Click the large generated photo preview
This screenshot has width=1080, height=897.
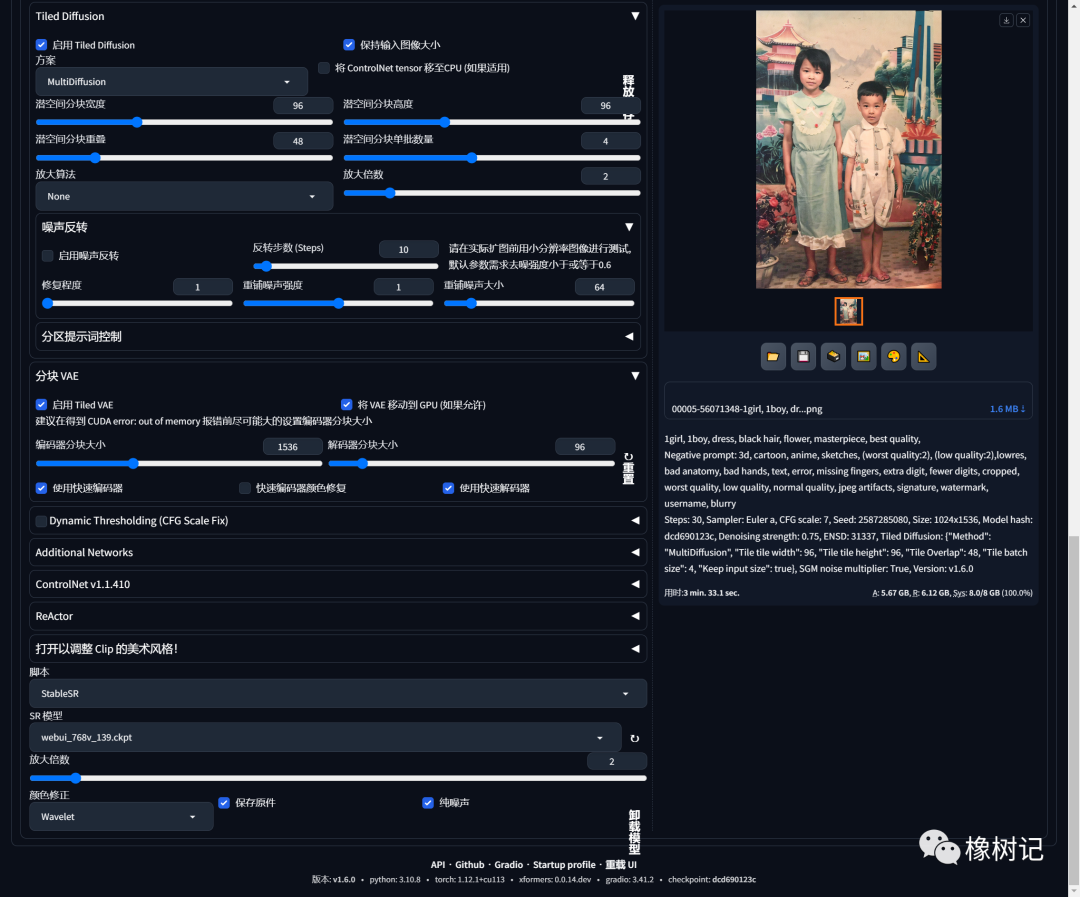(x=849, y=149)
